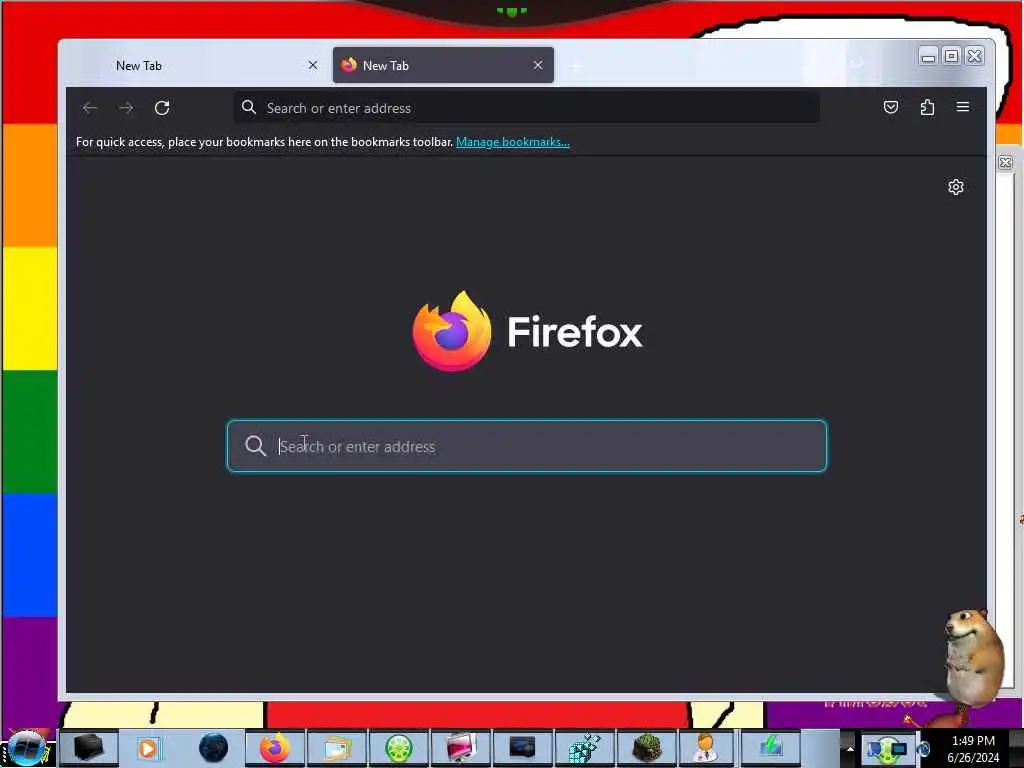Viewport: 1024px width, 768px height.
Task: Launch the Minecraft grass block taskbar icon
Action: coord(646,748)
